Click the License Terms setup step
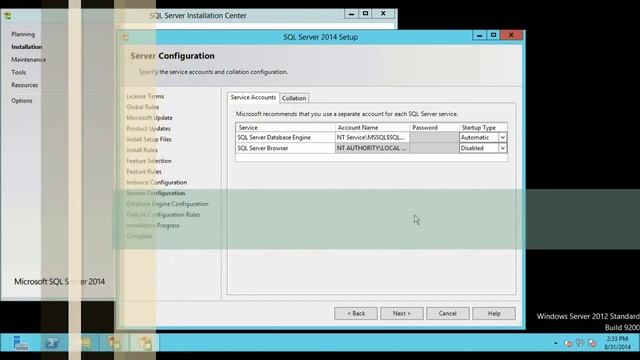The image size is (640, 360). [145, 96]
